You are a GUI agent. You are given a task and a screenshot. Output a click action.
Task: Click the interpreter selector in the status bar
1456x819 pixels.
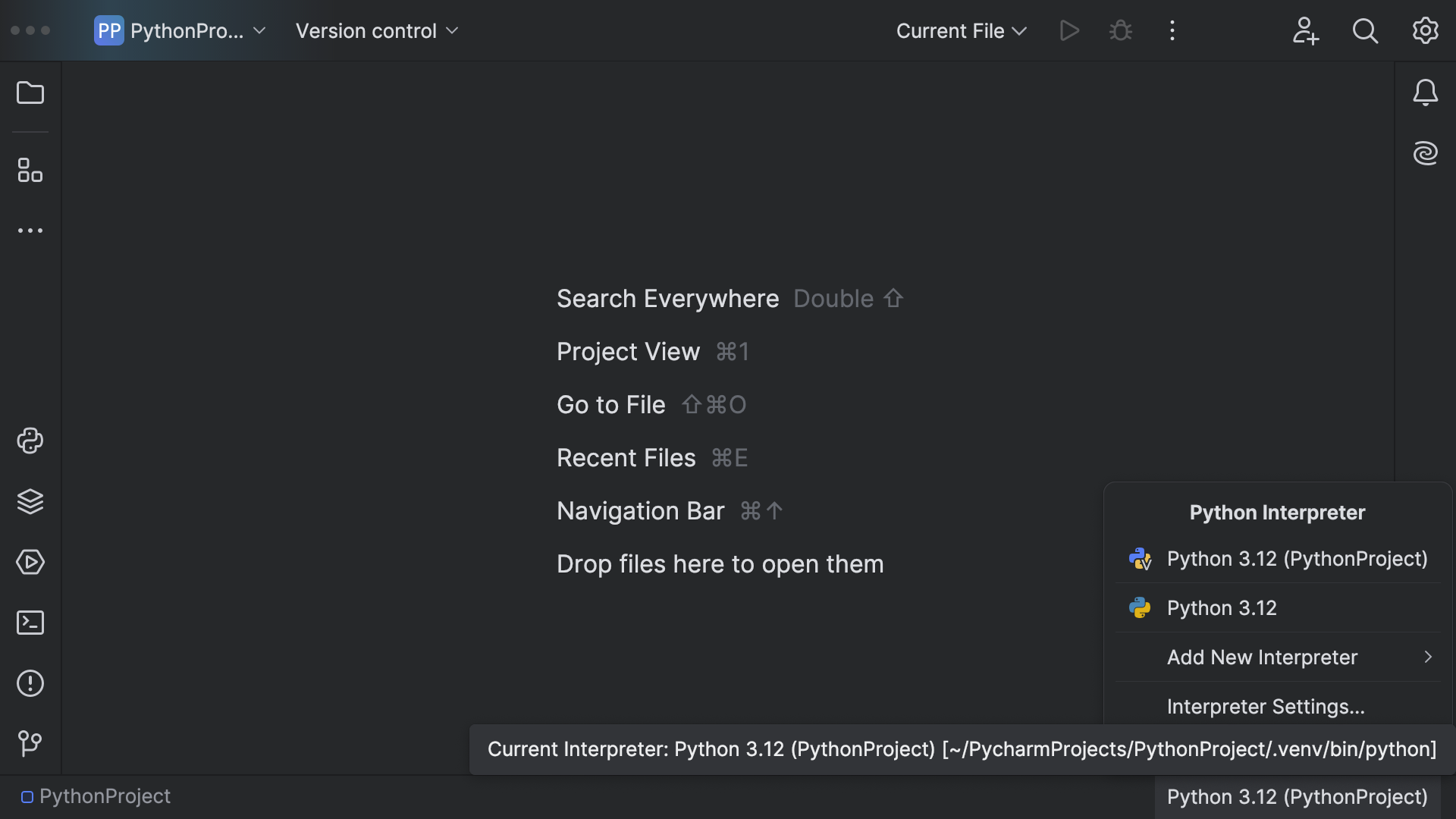[1295, 796]
